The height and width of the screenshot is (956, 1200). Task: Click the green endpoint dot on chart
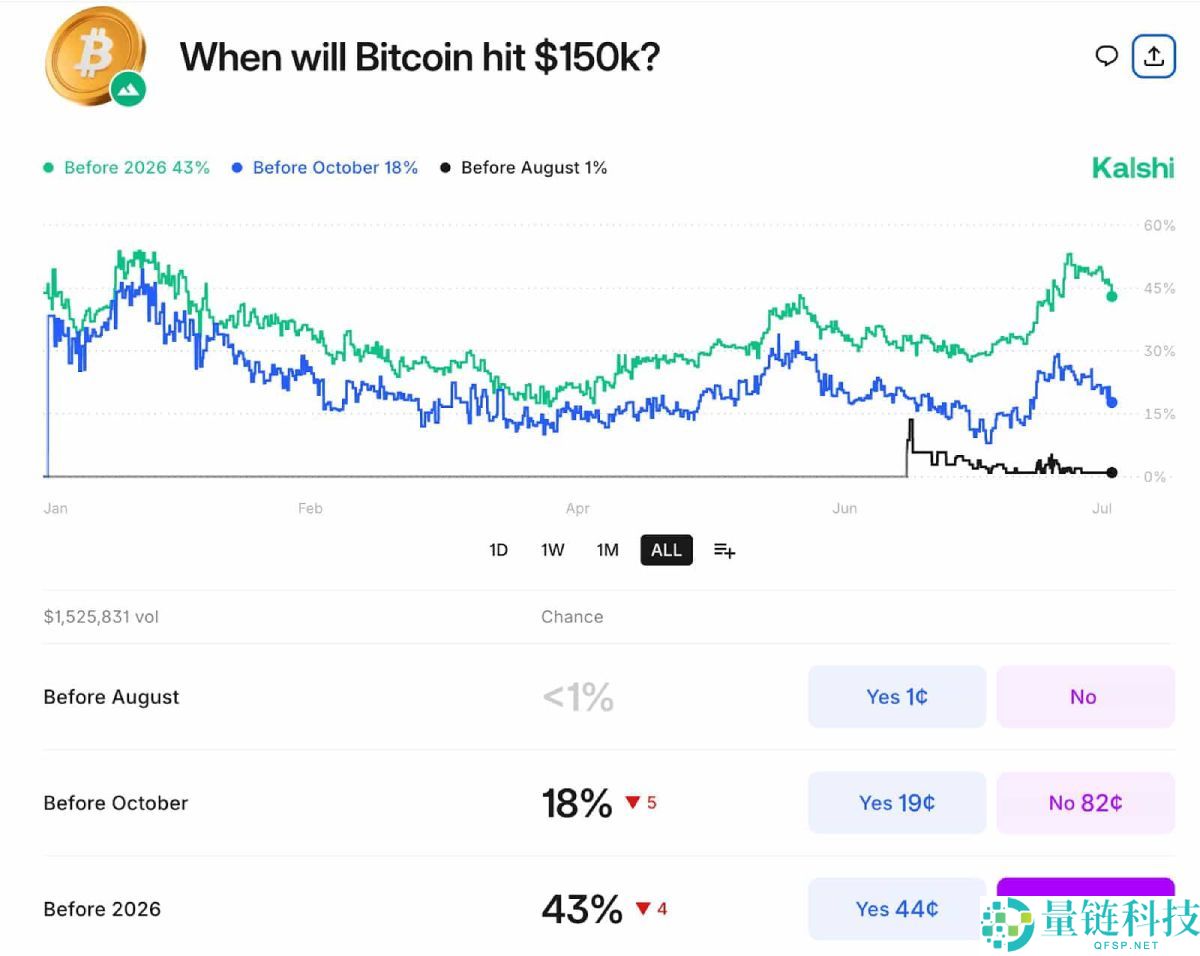(1112, 296)
